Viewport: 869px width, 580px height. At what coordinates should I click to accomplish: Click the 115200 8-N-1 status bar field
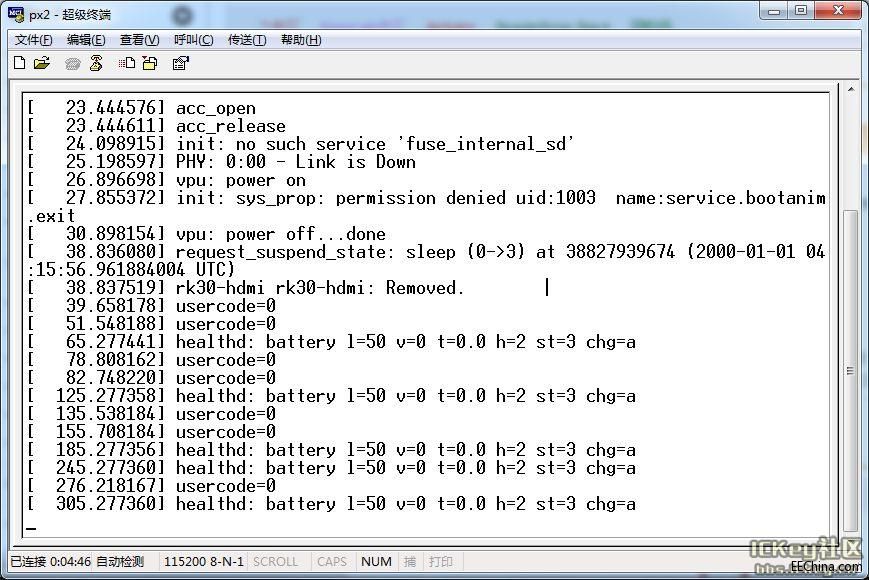pyautogui.click(x=204, y=562)
